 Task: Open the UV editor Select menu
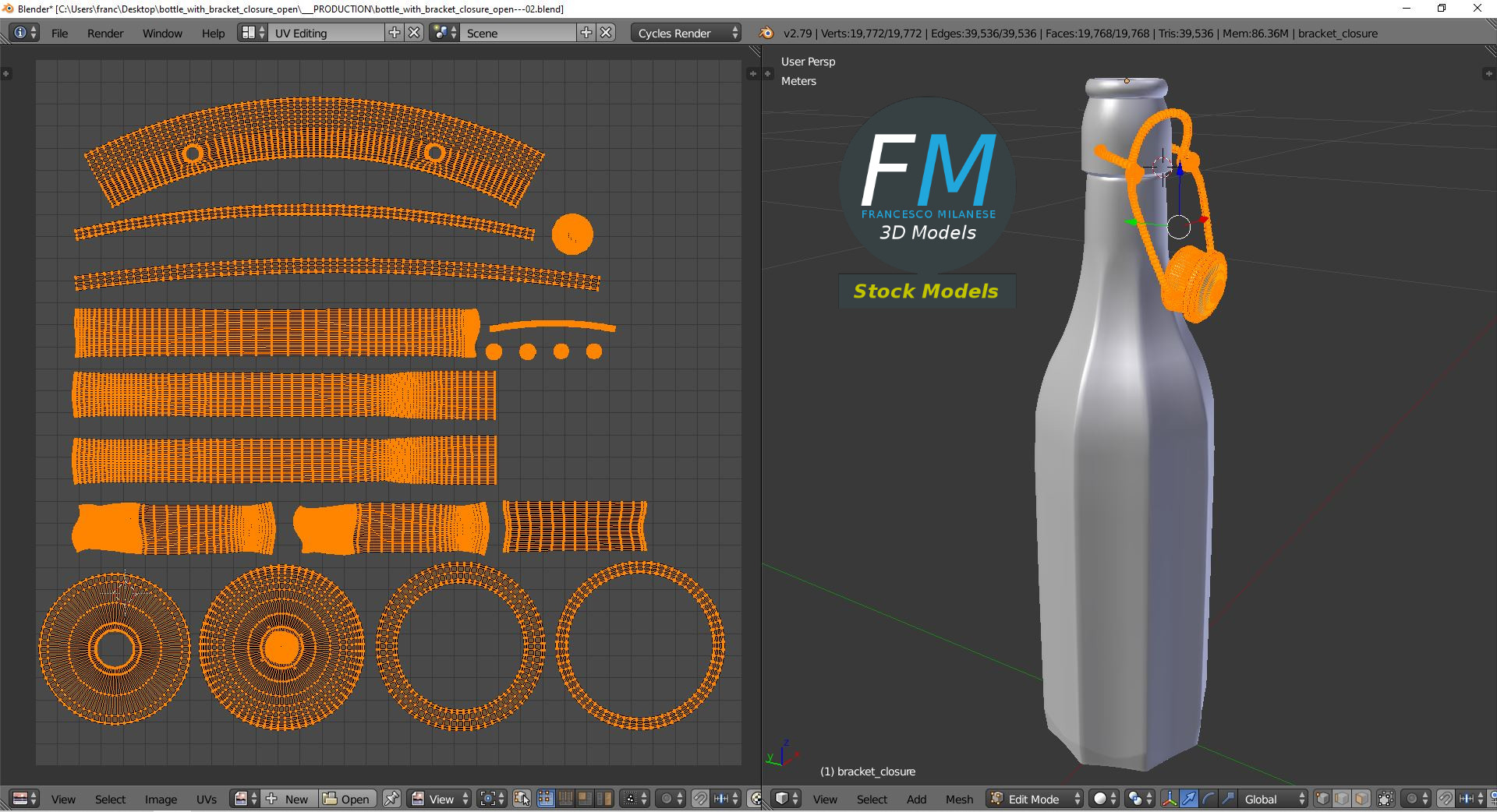110,800
